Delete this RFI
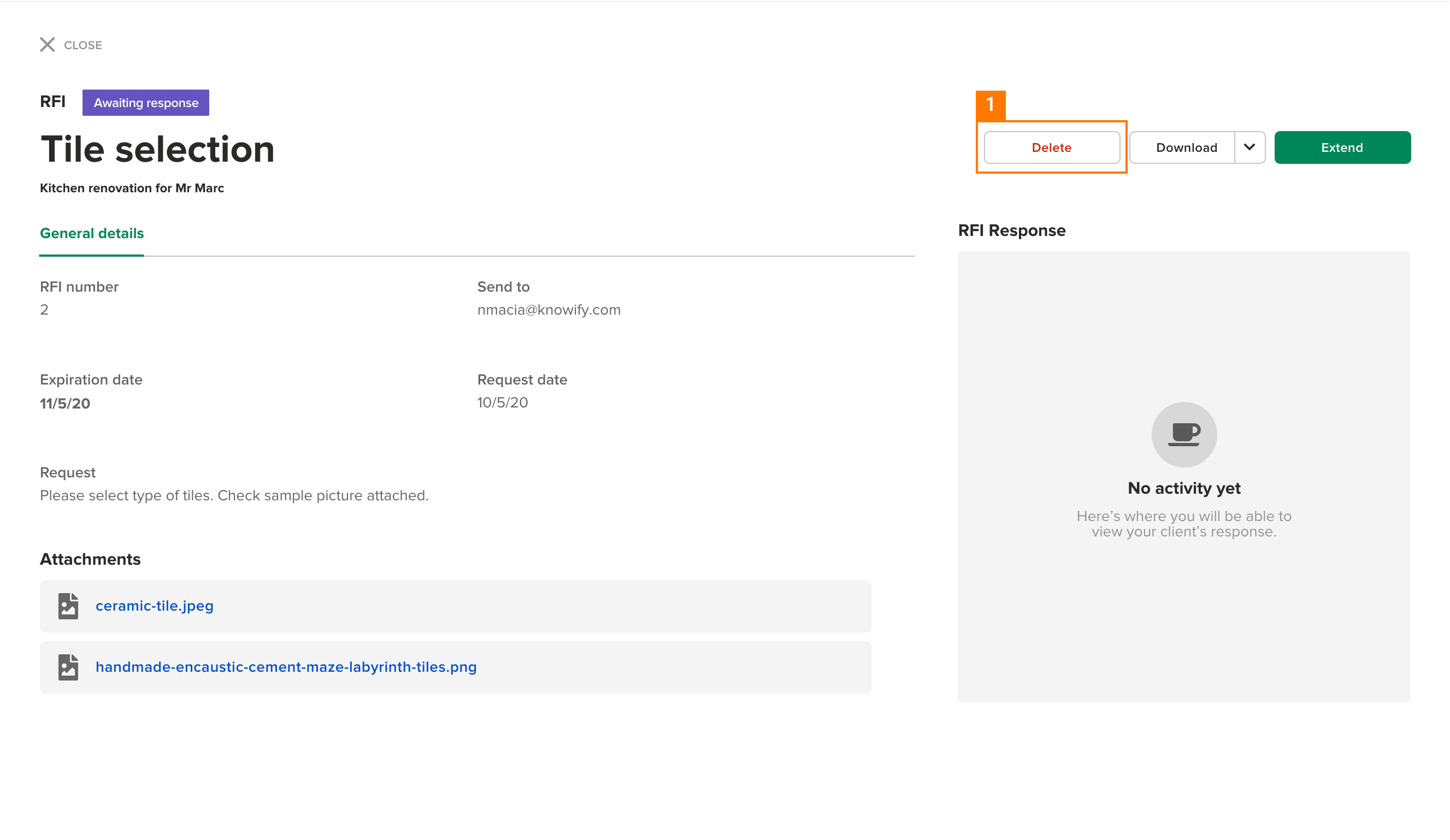Viewport: 1450px width, 840px height. click(1051, 148)
